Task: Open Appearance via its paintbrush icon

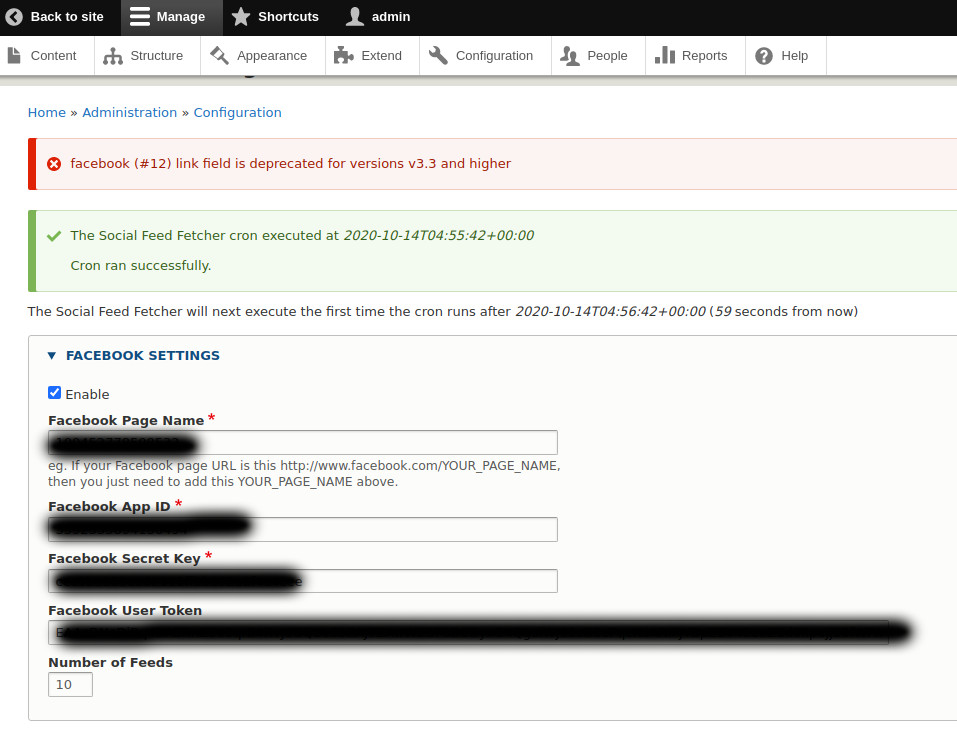Action: 222,56
